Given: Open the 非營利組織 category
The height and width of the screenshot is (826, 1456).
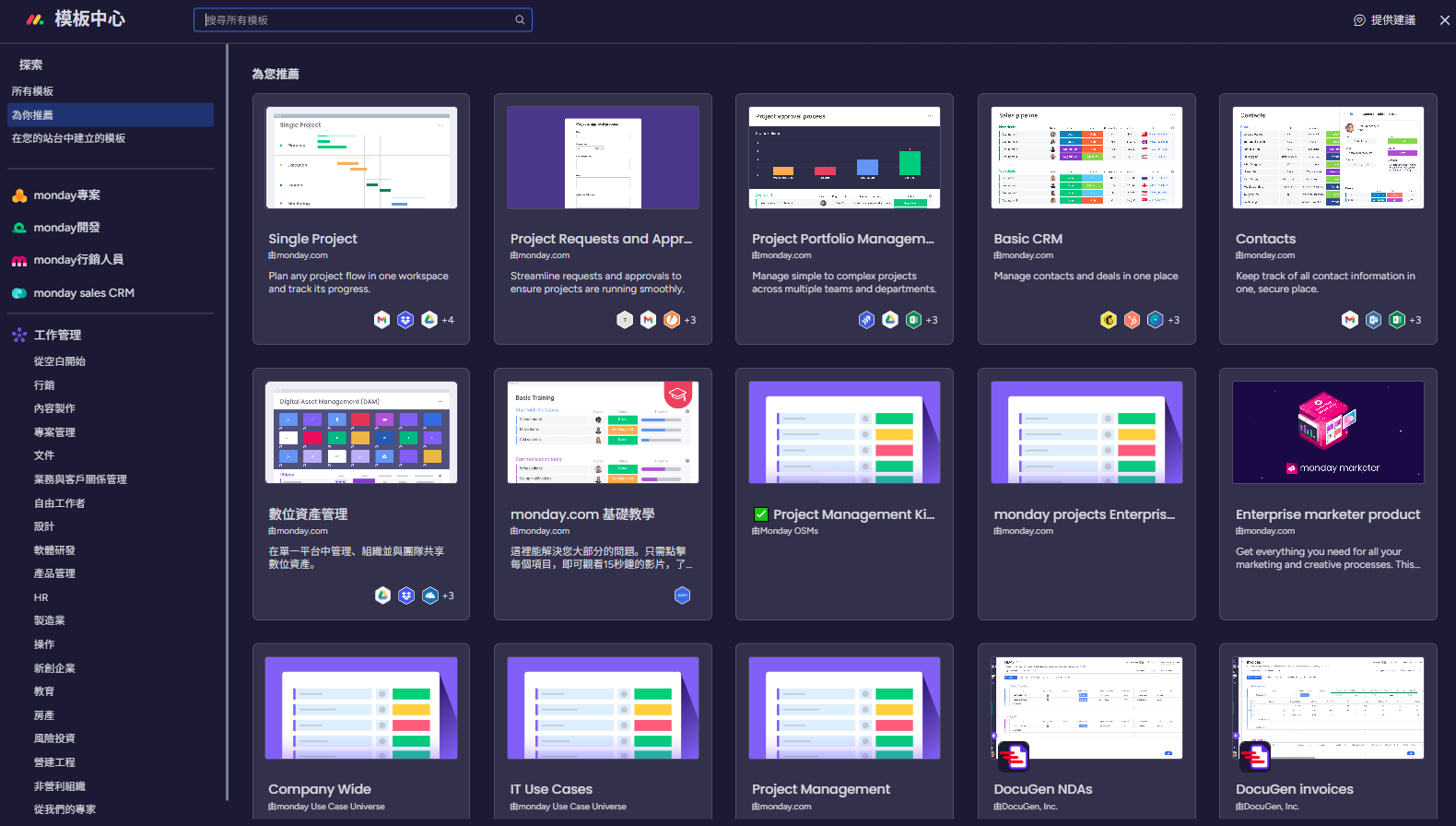Looking at the screenshot, I should click(60, 786).
